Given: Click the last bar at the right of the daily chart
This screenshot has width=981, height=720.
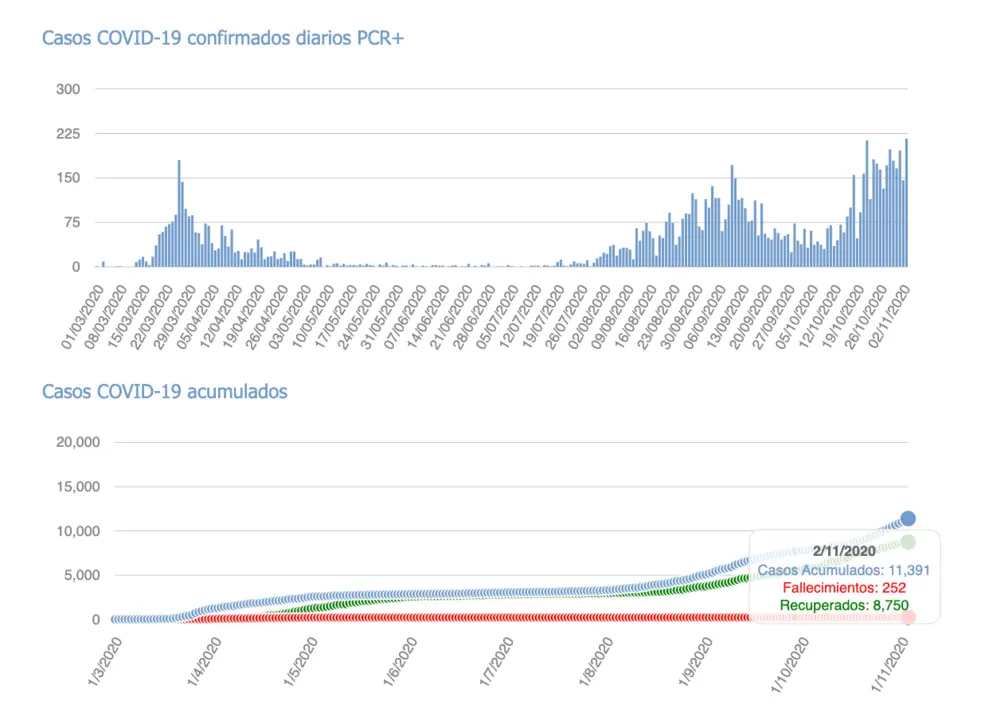Looking at the screenshot, I should click(906, 205).
